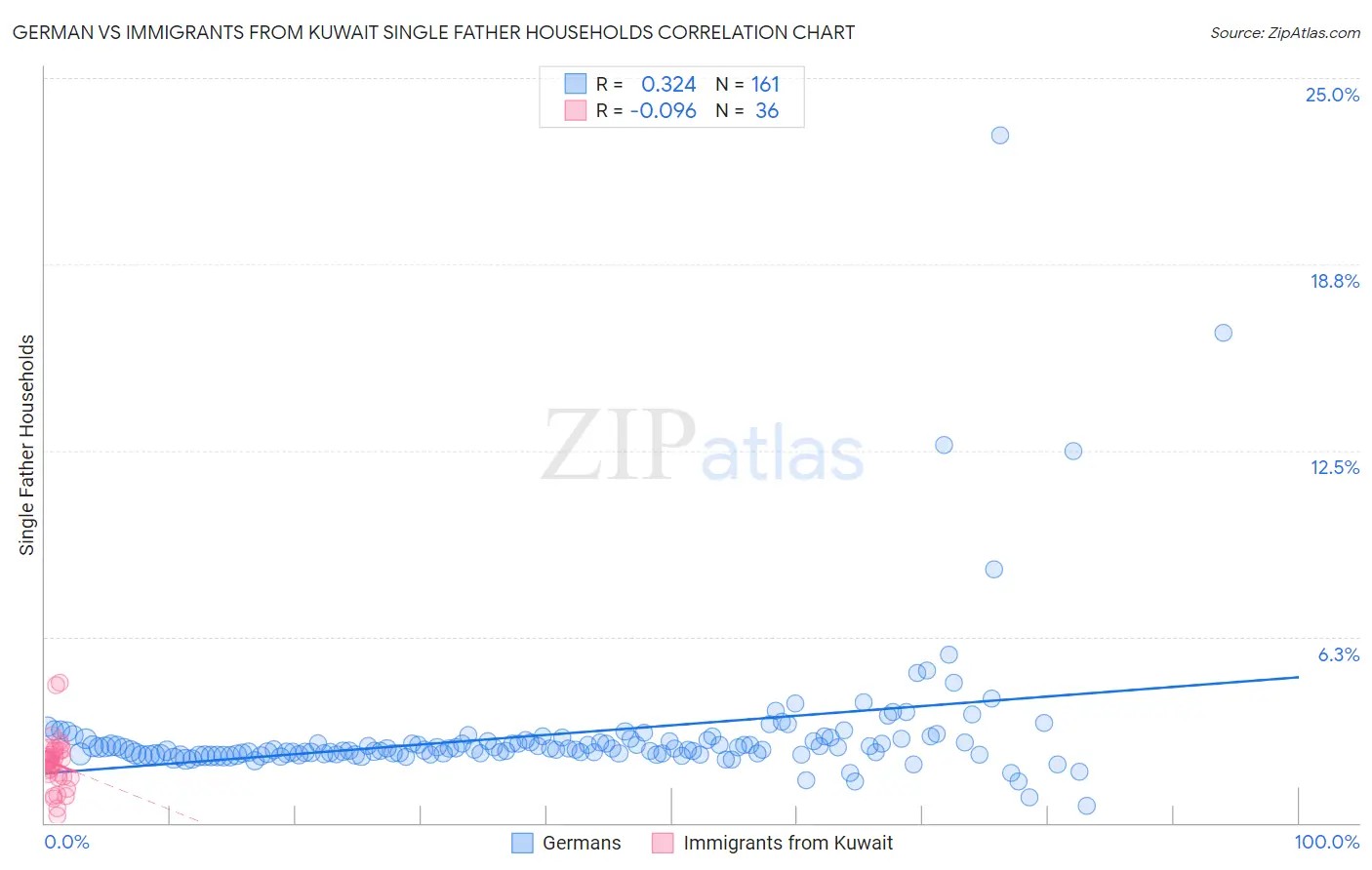The height and width of the screenshot is (870, 1372).
Task: Select the Germans legend label
Action: (x=582, y=843)
